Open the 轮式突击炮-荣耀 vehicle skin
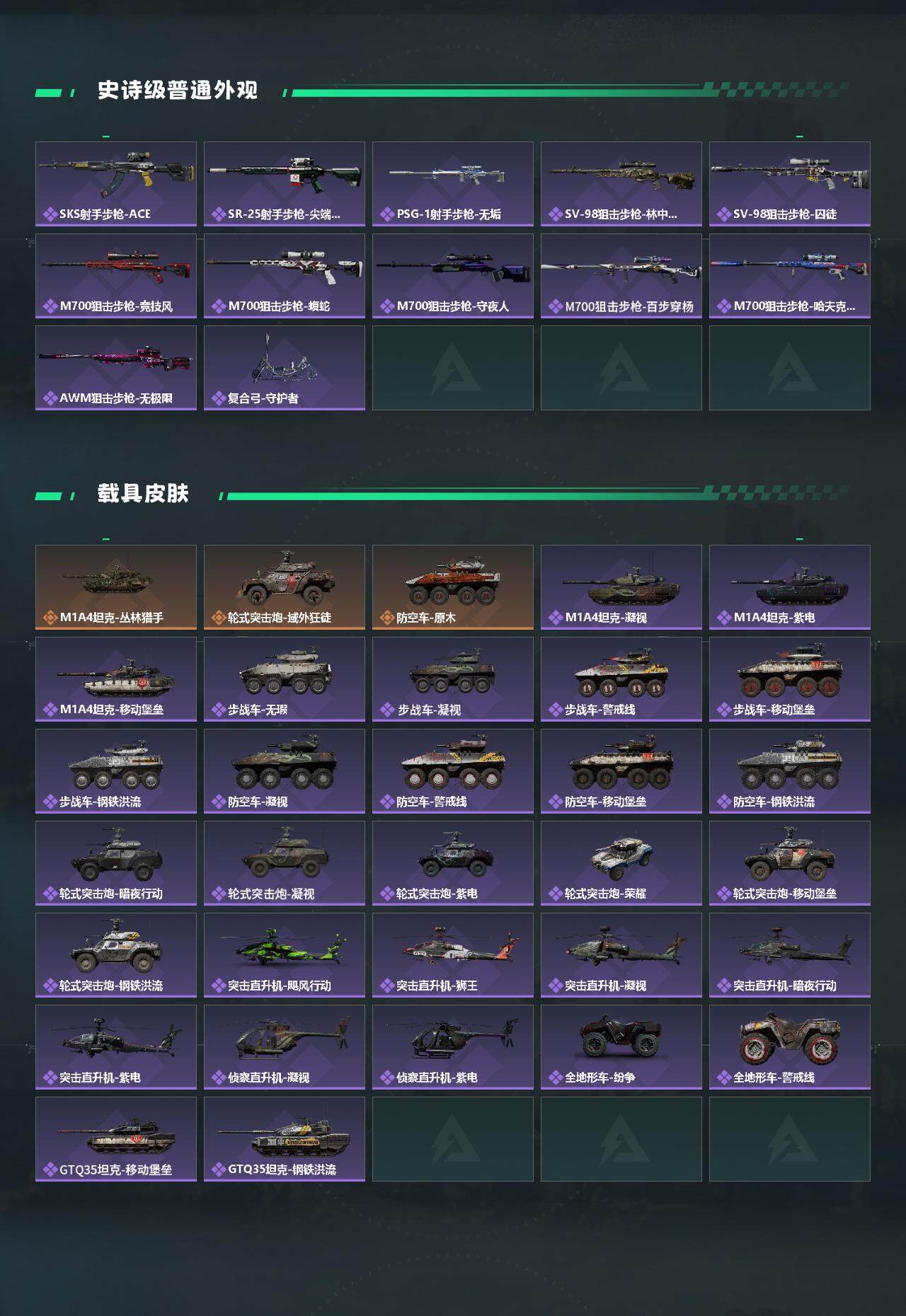The height and width of the screenshot is (1316, 906). pyautogui.click(x=621, y=863)
